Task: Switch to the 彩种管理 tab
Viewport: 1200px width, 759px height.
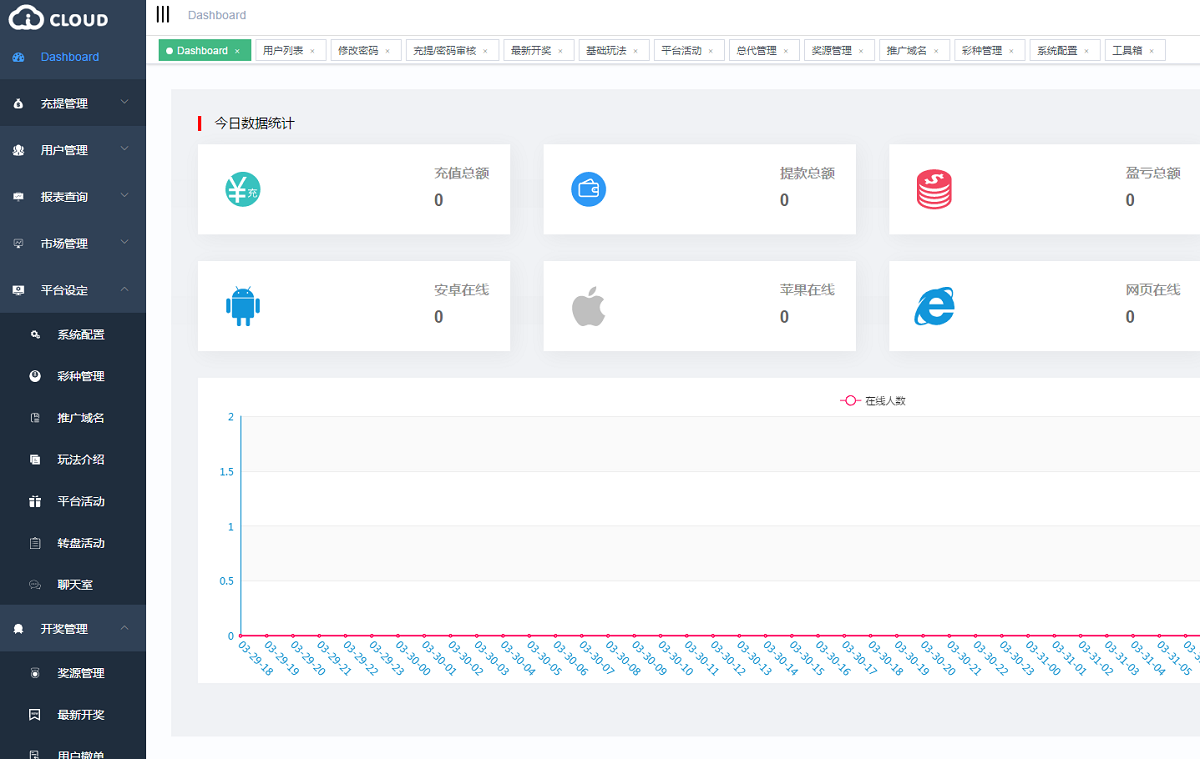Action: (x=981, y=50)
